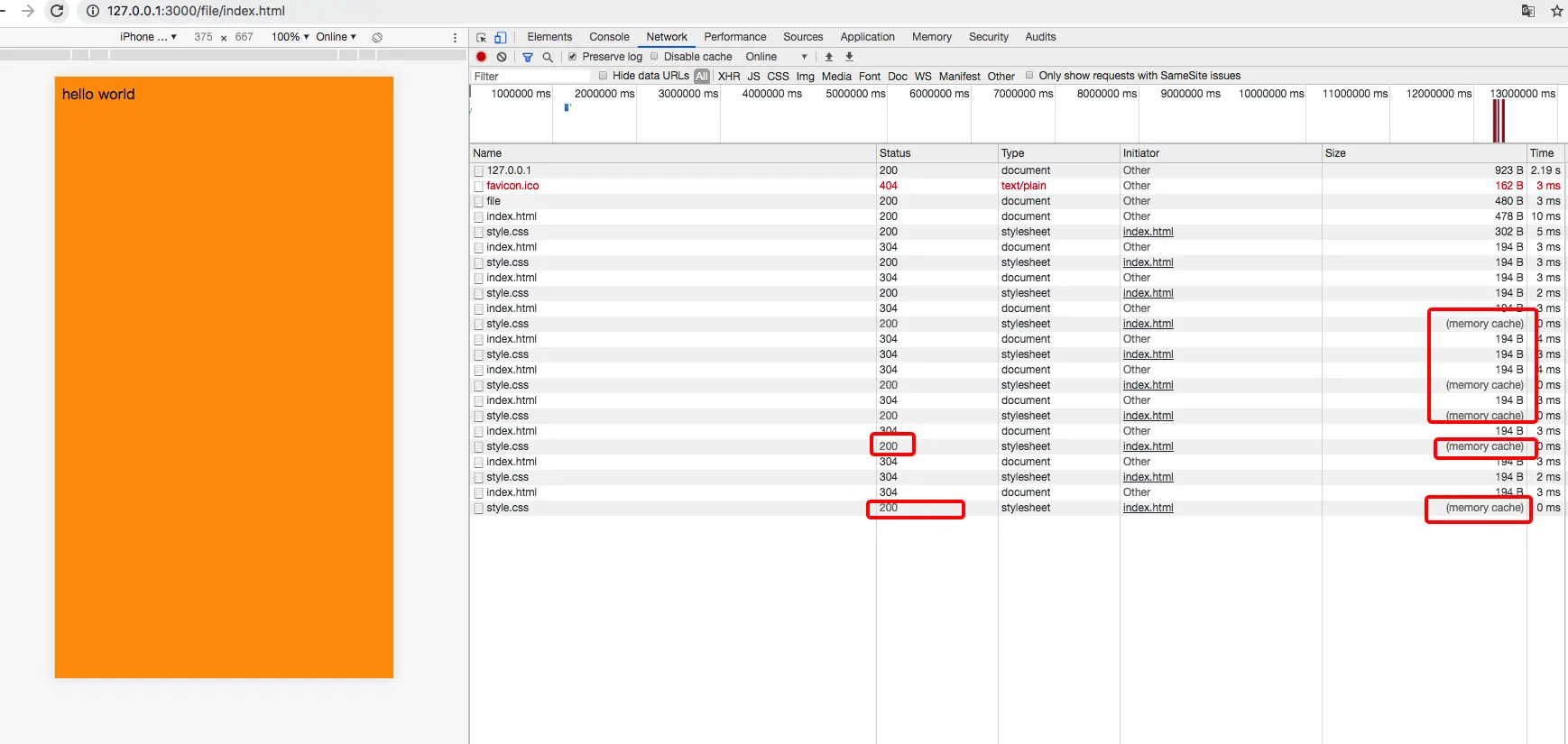Toggle the filter funnel icon
Screen dimensions: 1568x744
[528, 57]
